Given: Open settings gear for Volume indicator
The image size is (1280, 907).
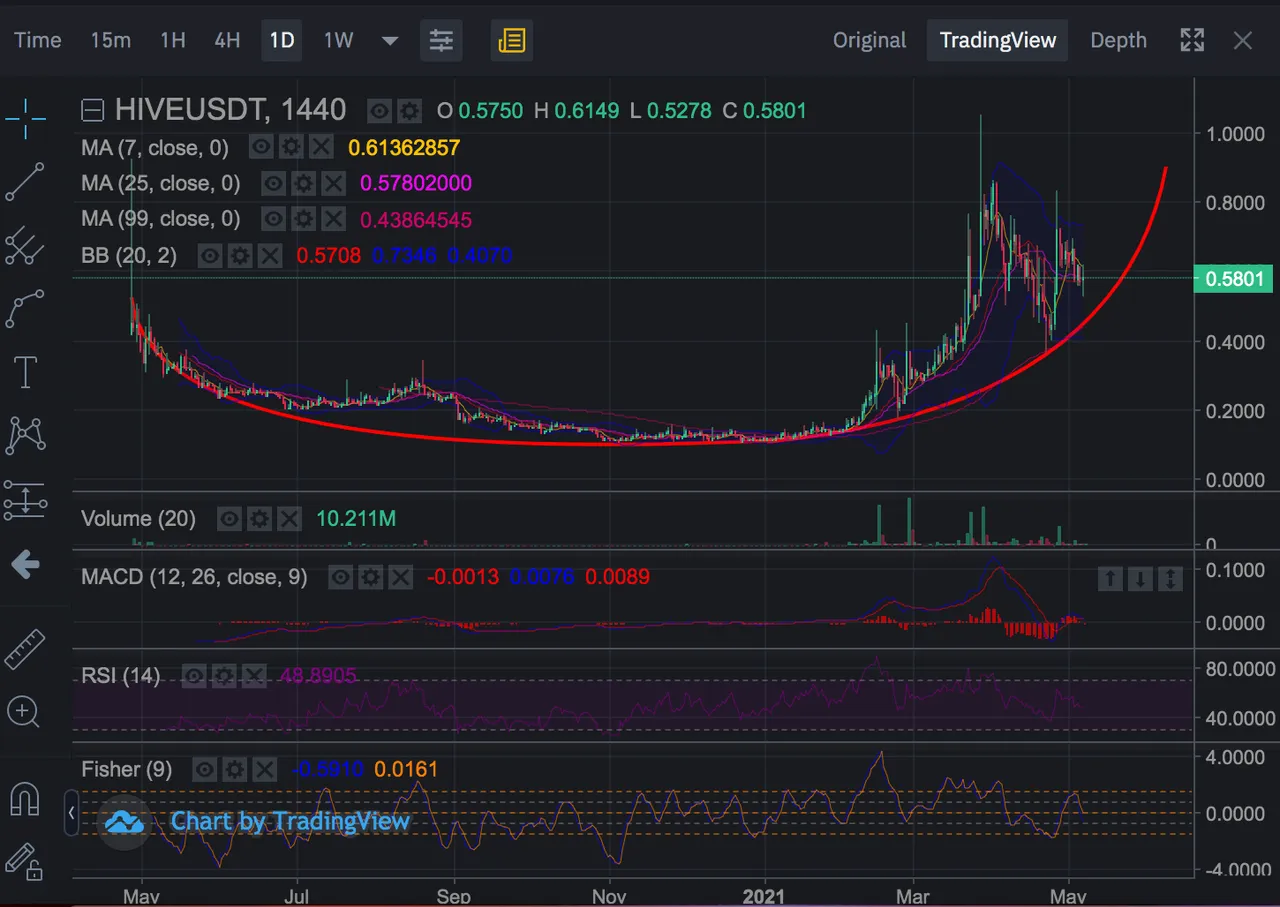Looking at the screenshot, I should pos(259,519).
